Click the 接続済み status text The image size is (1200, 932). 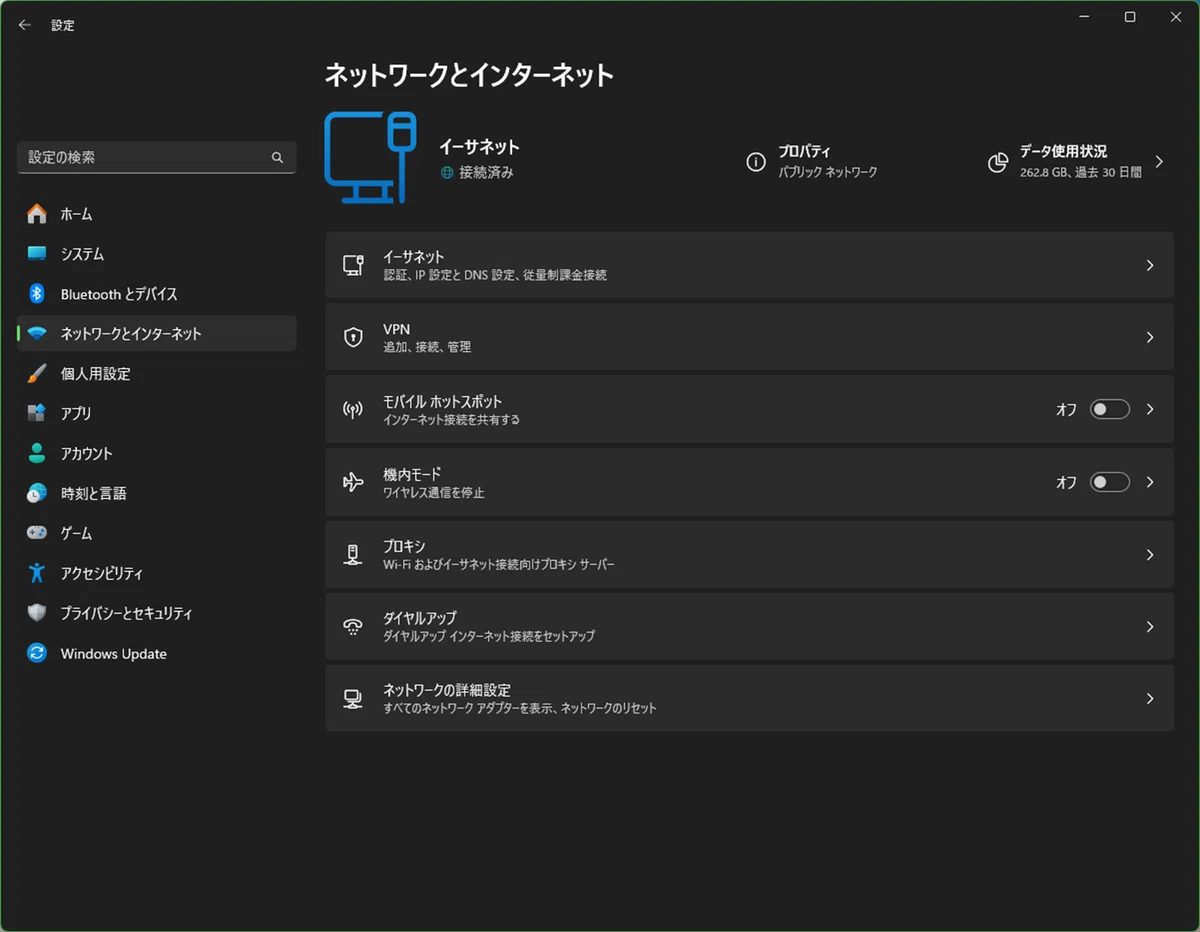point(486,173)
